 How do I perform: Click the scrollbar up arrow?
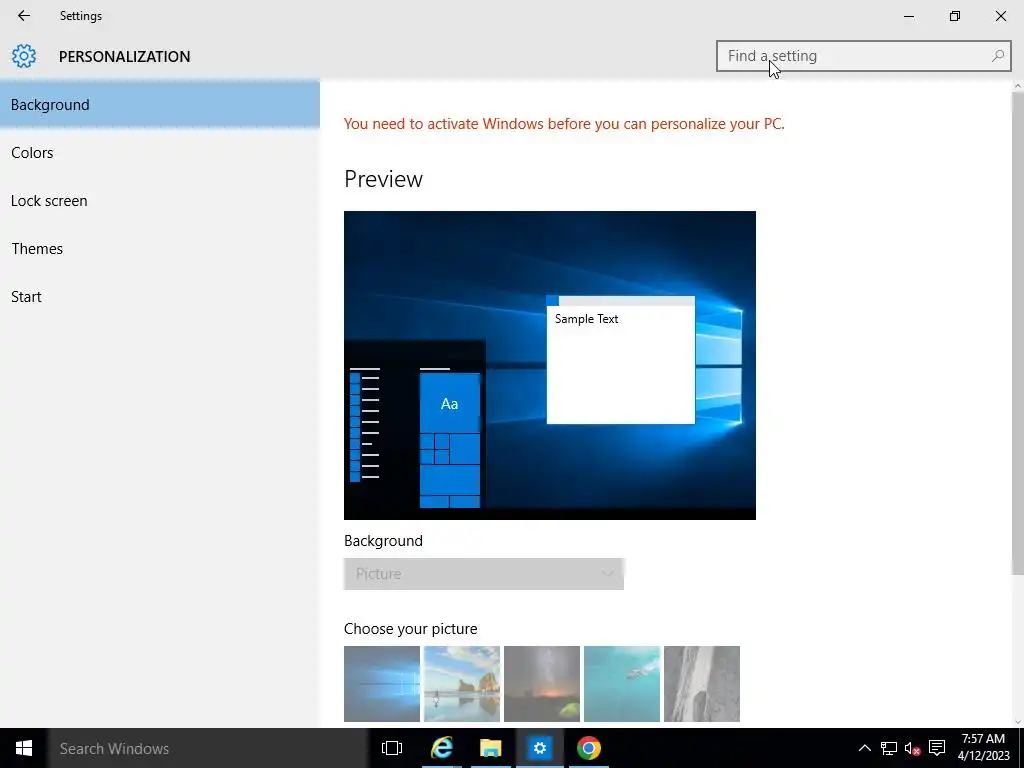pos(1017,86)
